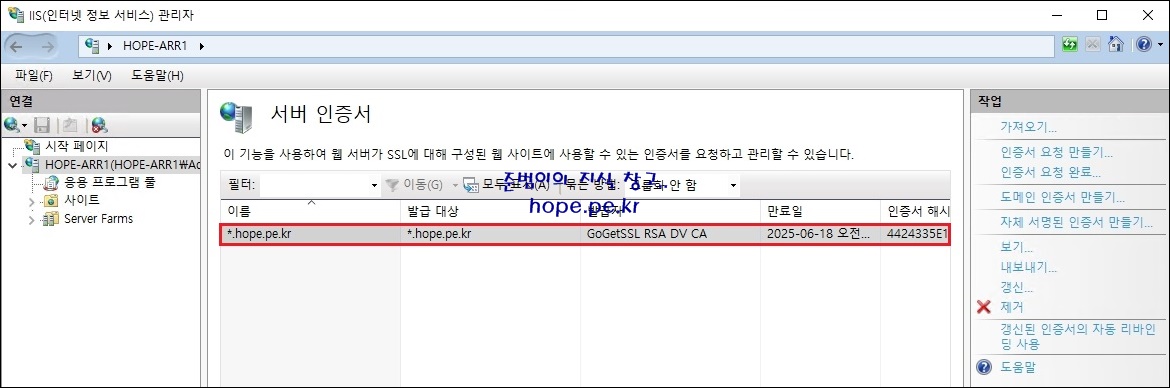Click 도메인 인증서 만들기... link
This screenshot has height=388, width=1170.
[x=1063, y=198]
